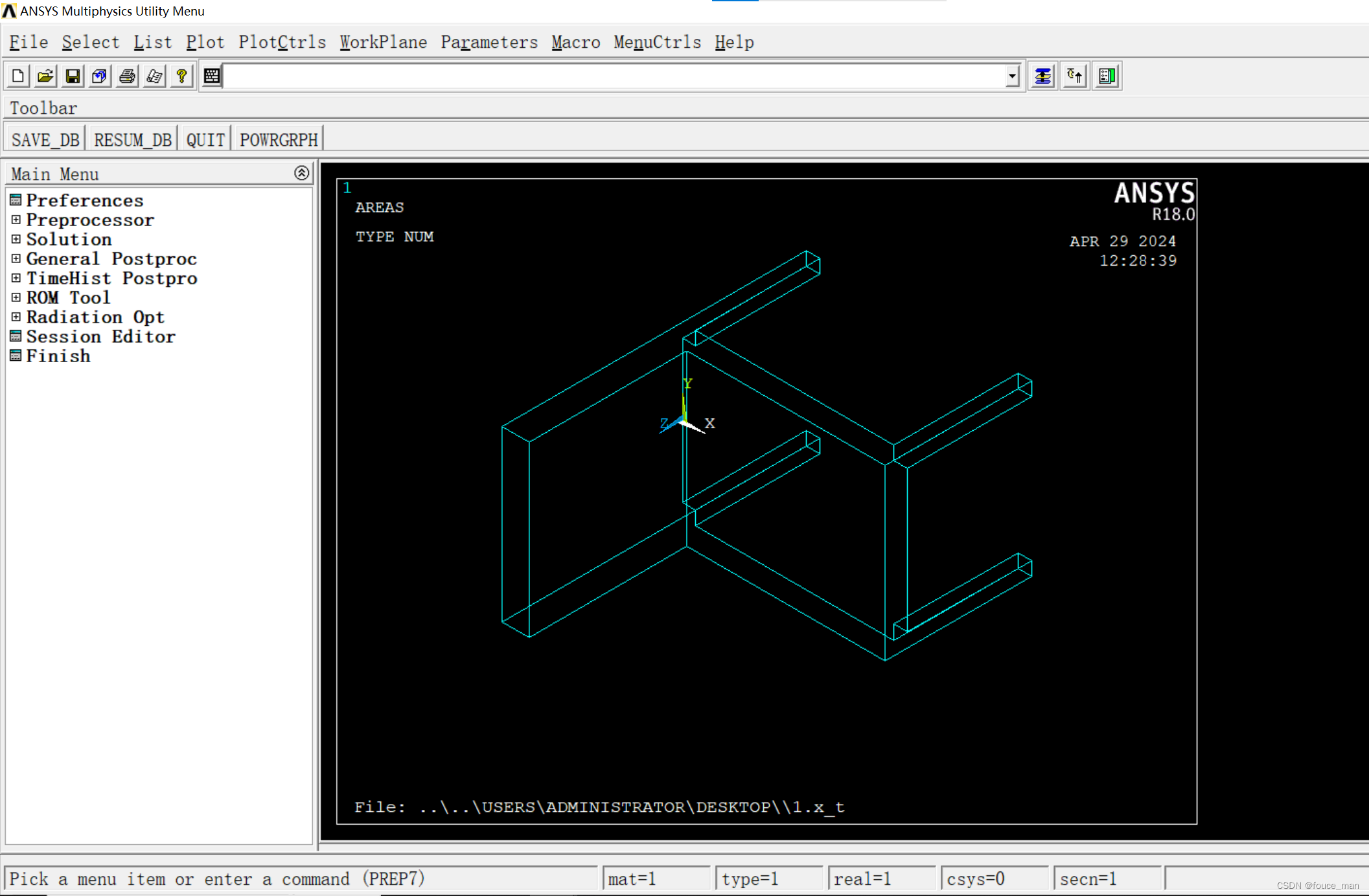Expand the Solution tree item
Viewport: 1369px width, 896px height.
[16, 239]
